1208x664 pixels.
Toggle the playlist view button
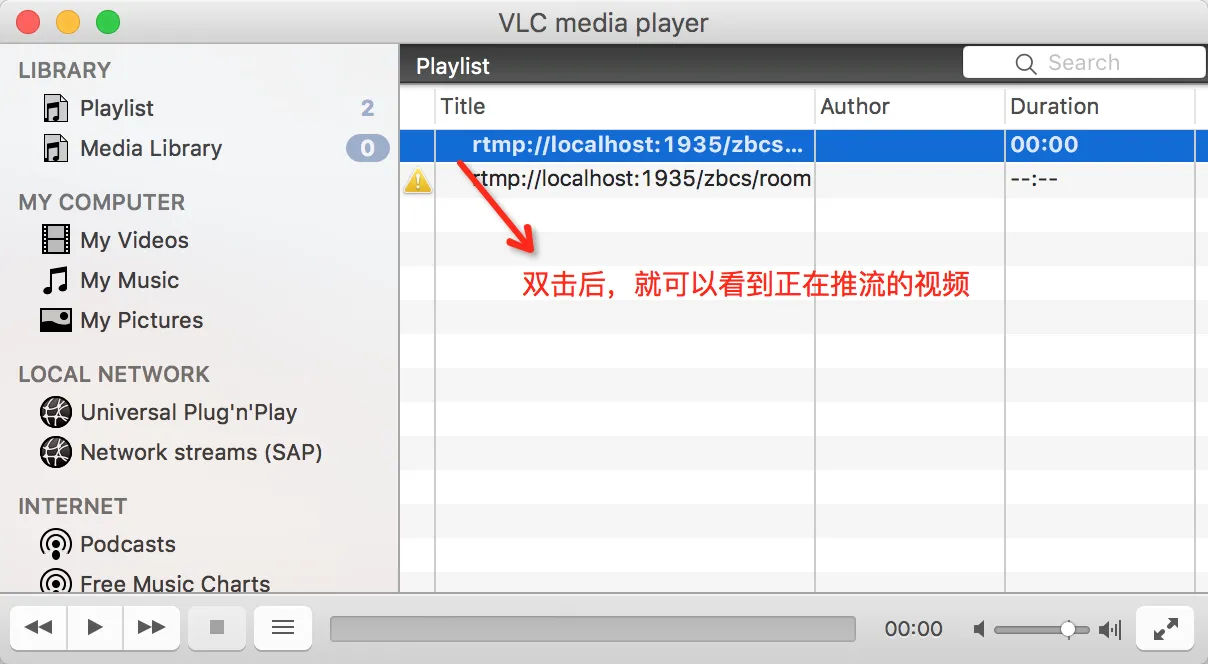tap(283, 627)
